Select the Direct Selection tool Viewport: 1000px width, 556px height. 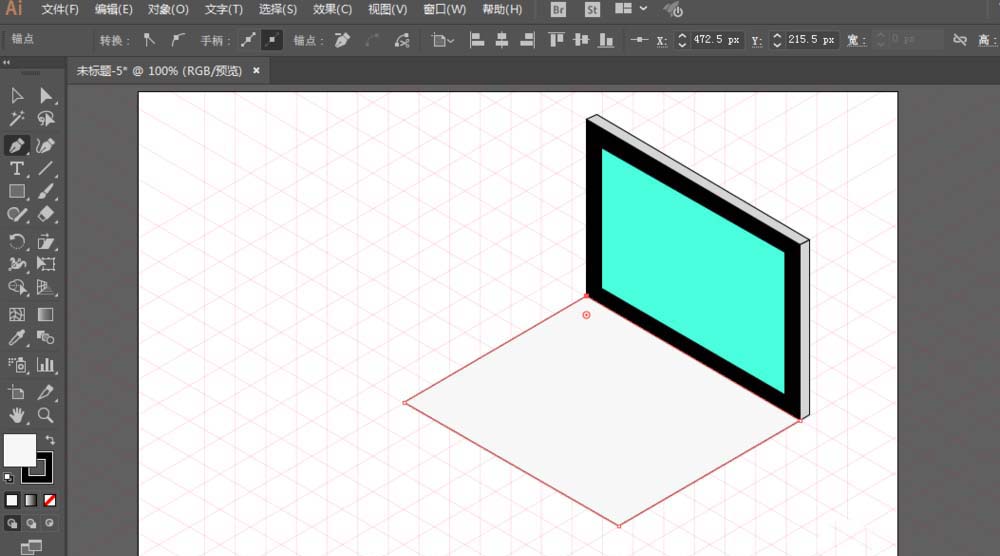coord(45,96)
